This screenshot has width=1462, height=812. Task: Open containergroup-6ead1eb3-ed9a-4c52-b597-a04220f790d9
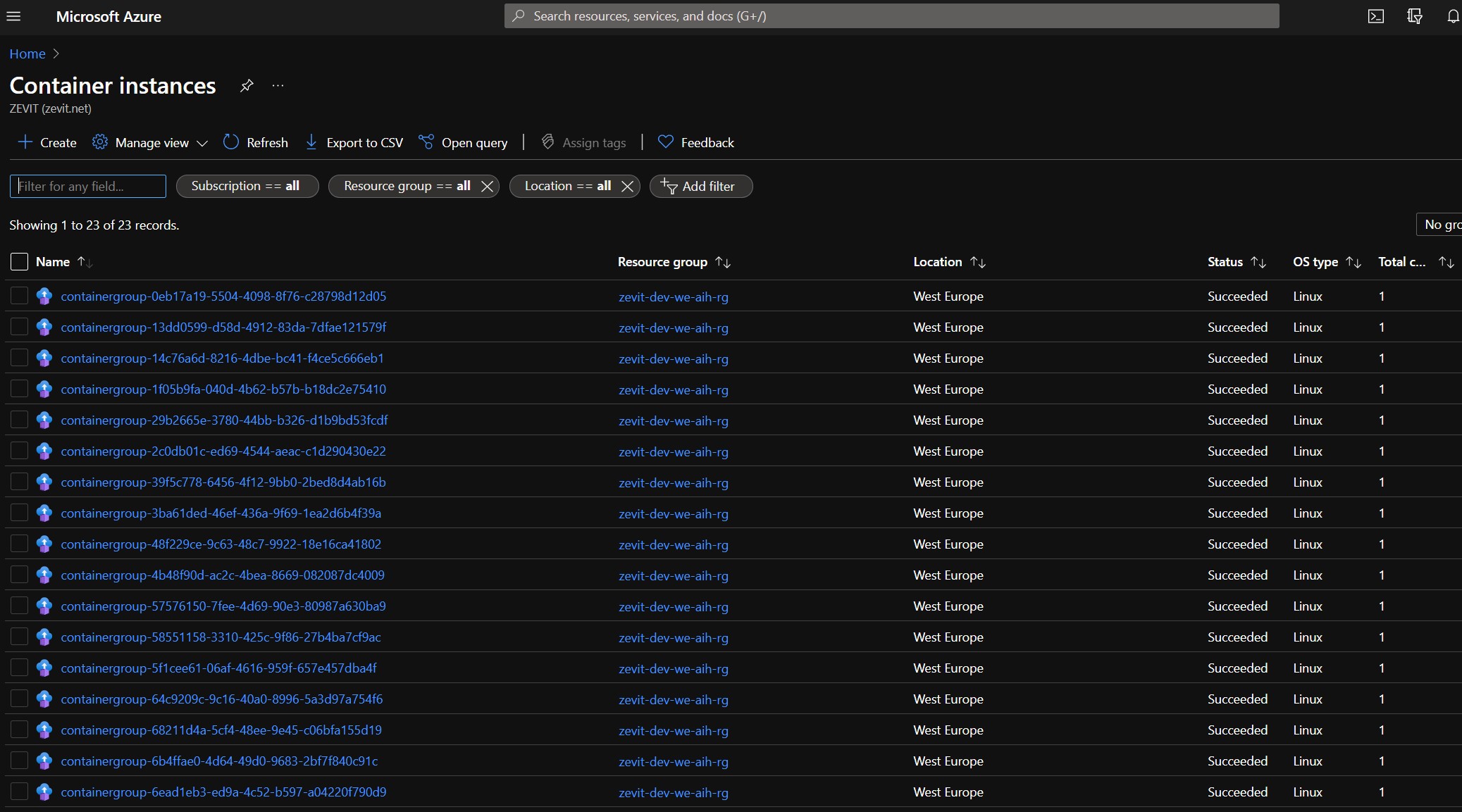(x=223, y=792)
